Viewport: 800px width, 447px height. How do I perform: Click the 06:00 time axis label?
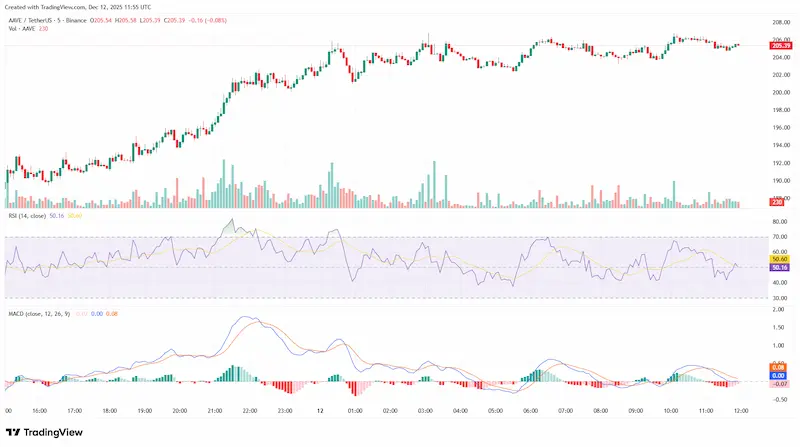point(530,410)
